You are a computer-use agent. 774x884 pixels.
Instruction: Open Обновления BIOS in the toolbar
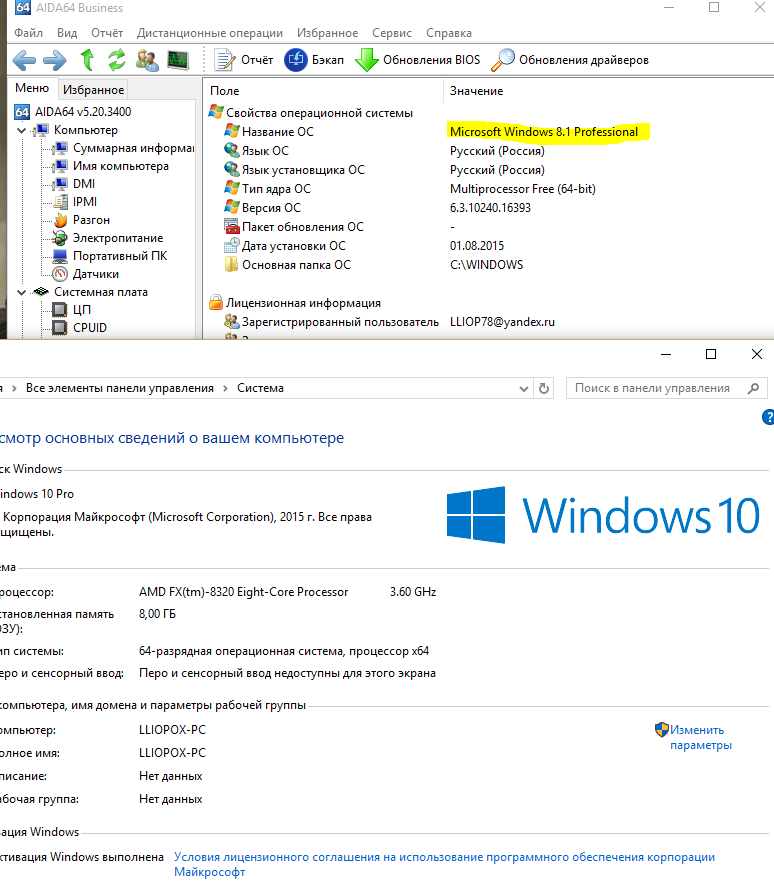[x=418, y=60]
